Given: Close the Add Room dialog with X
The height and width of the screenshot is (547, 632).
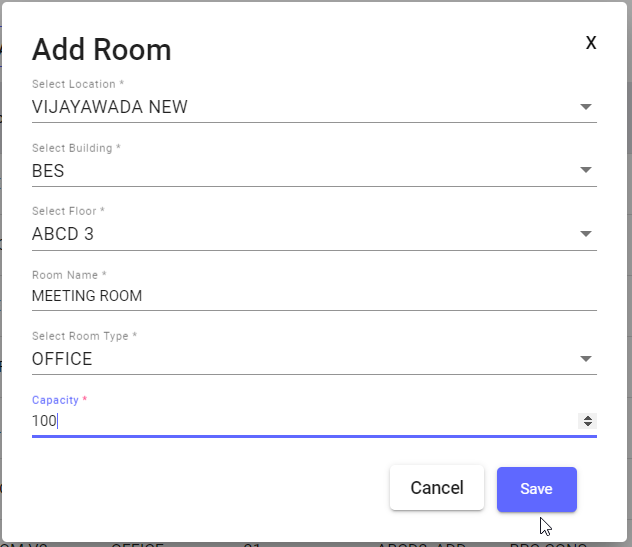Looking at the screenshot, I should pyautogui.click(x=591, y=43).
